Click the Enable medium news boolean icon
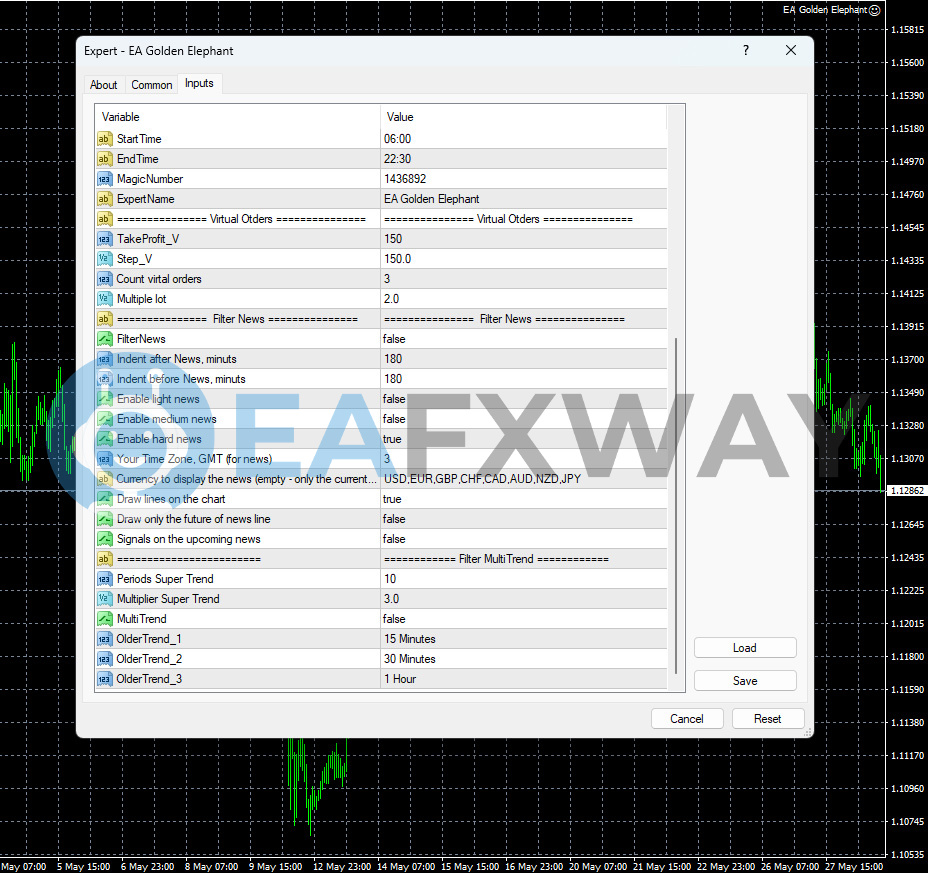 [x=104, y=419]
